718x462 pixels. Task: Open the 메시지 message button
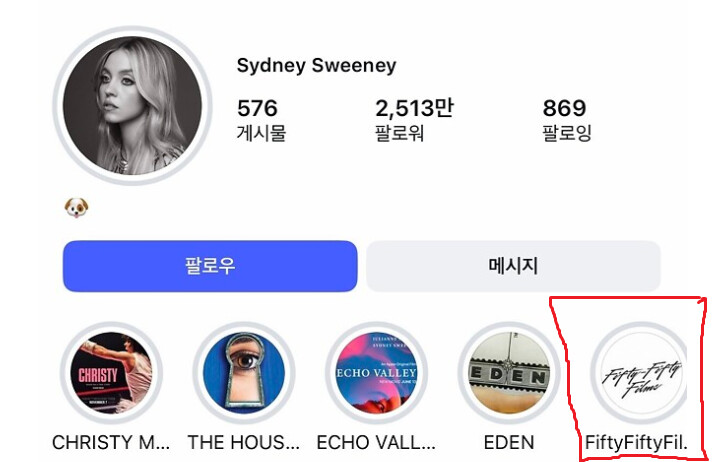(x=513, y=266)
